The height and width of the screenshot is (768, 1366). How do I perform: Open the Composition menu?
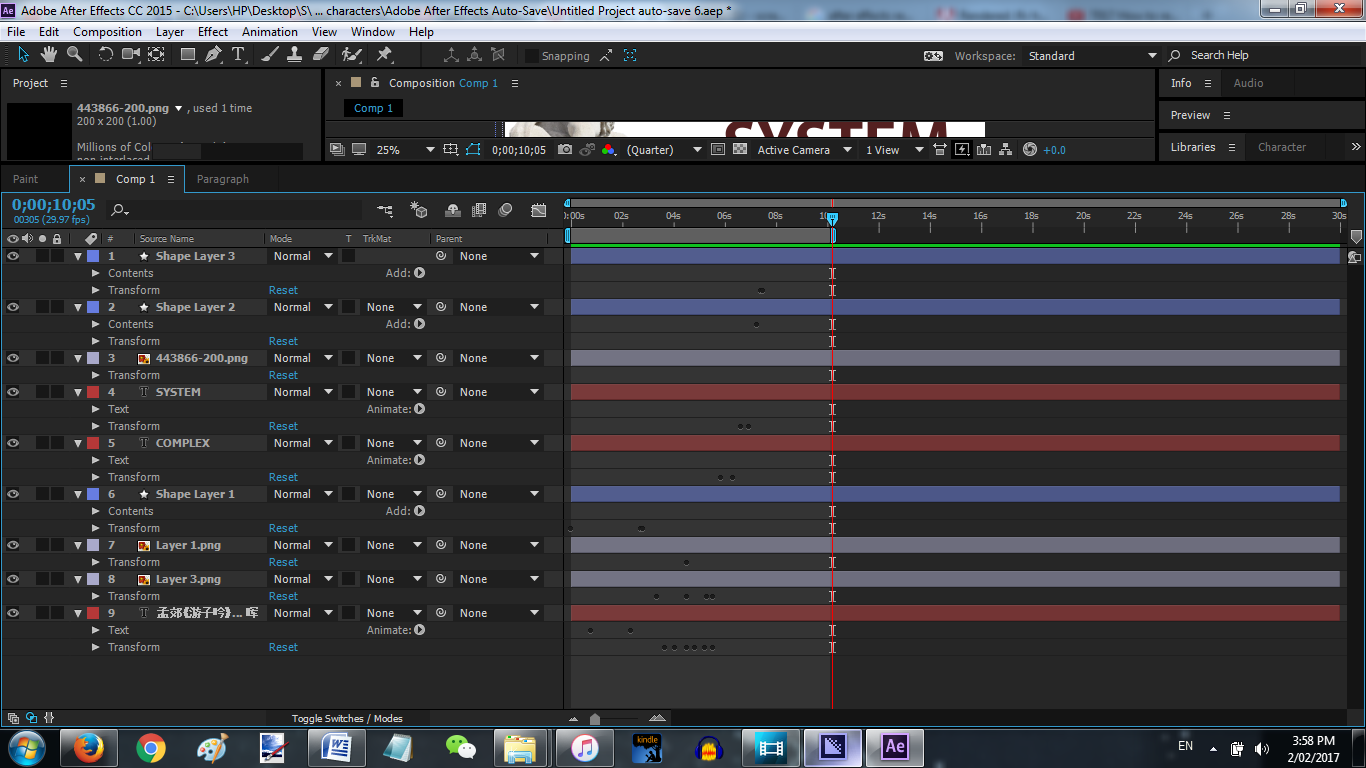(107, 31)
